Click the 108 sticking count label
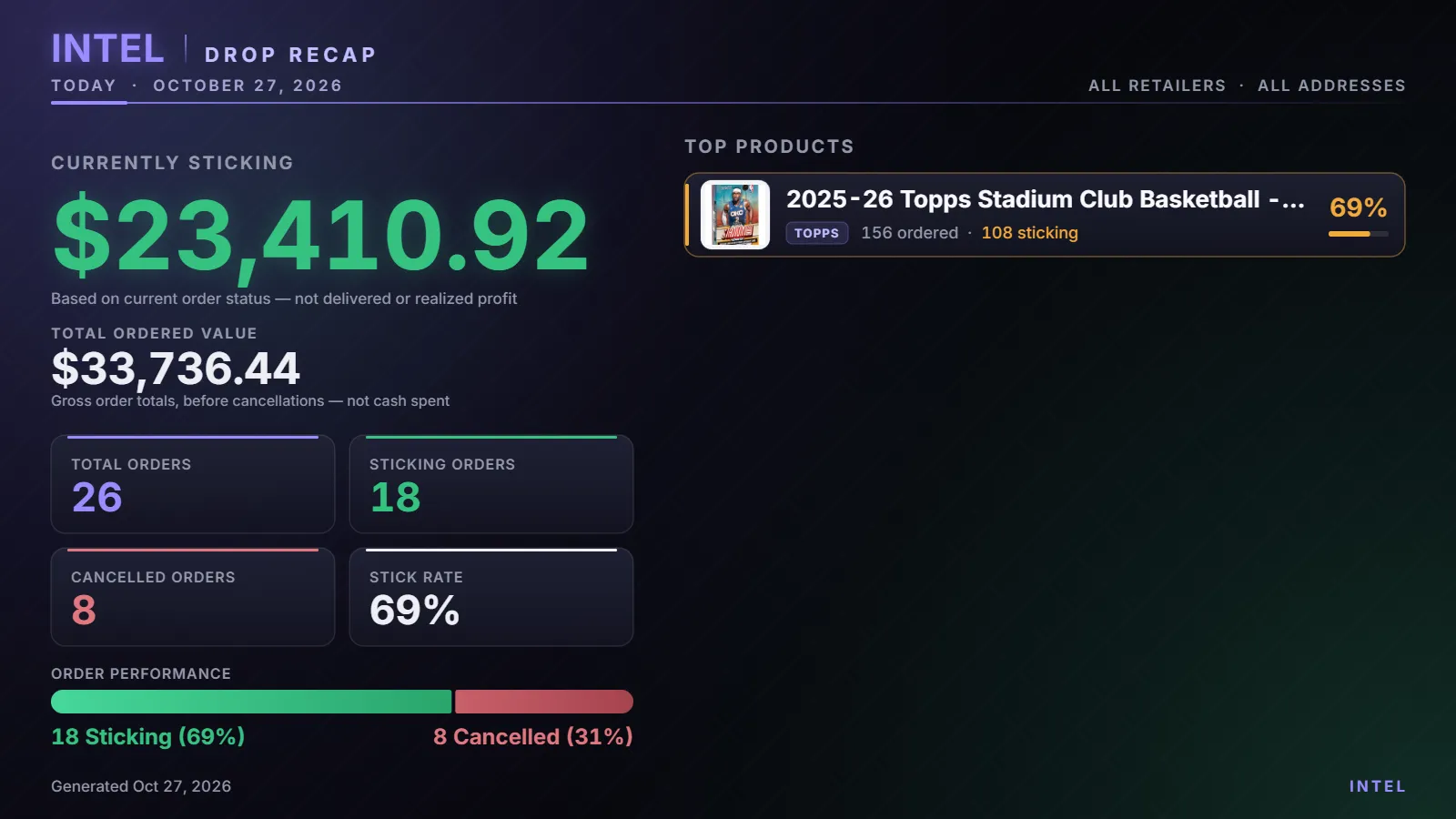Viewport: 1456px width, 819px height. 1029,233
